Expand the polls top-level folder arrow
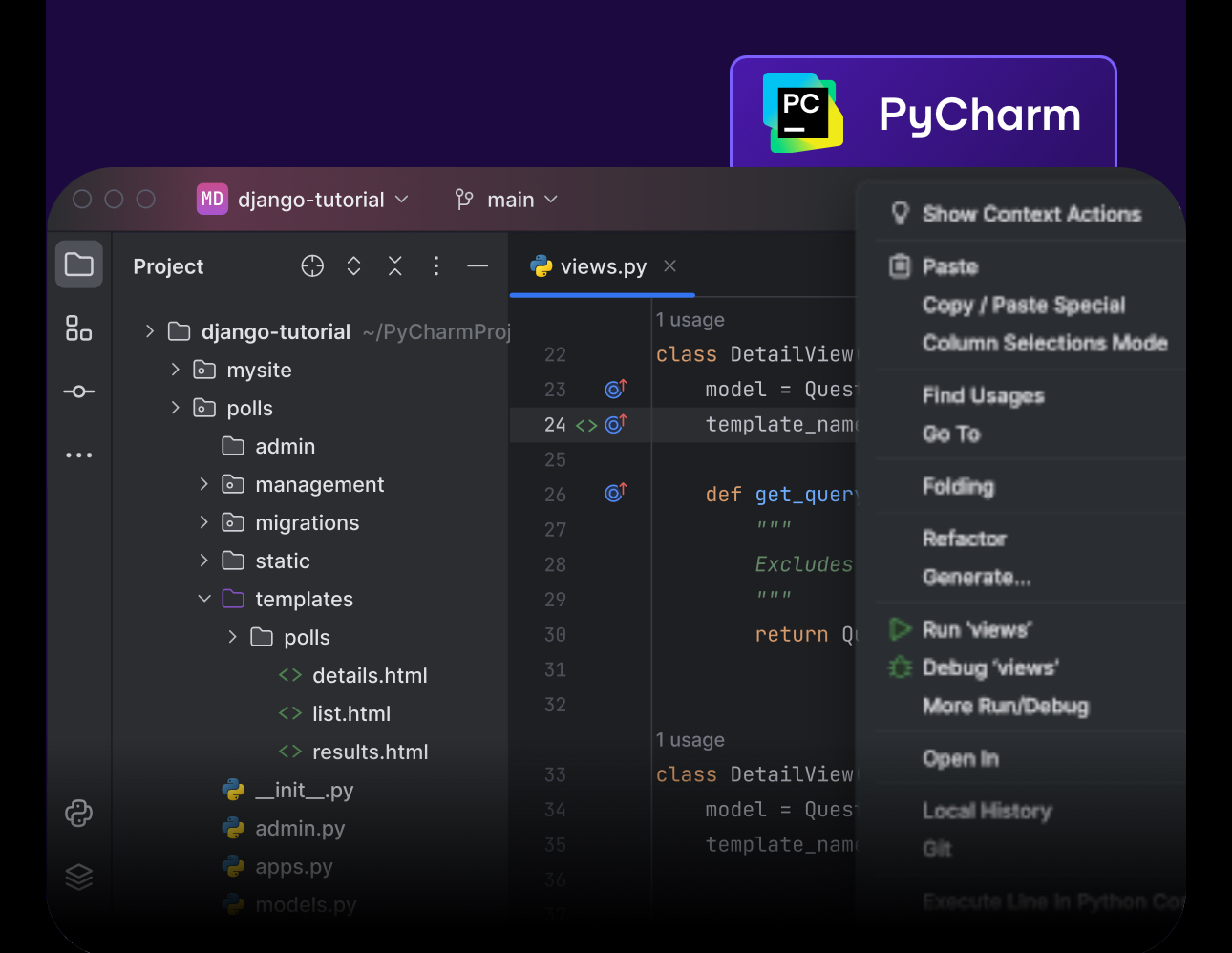Viewport: 1232px width, 953px height. (x=175, y=407)
